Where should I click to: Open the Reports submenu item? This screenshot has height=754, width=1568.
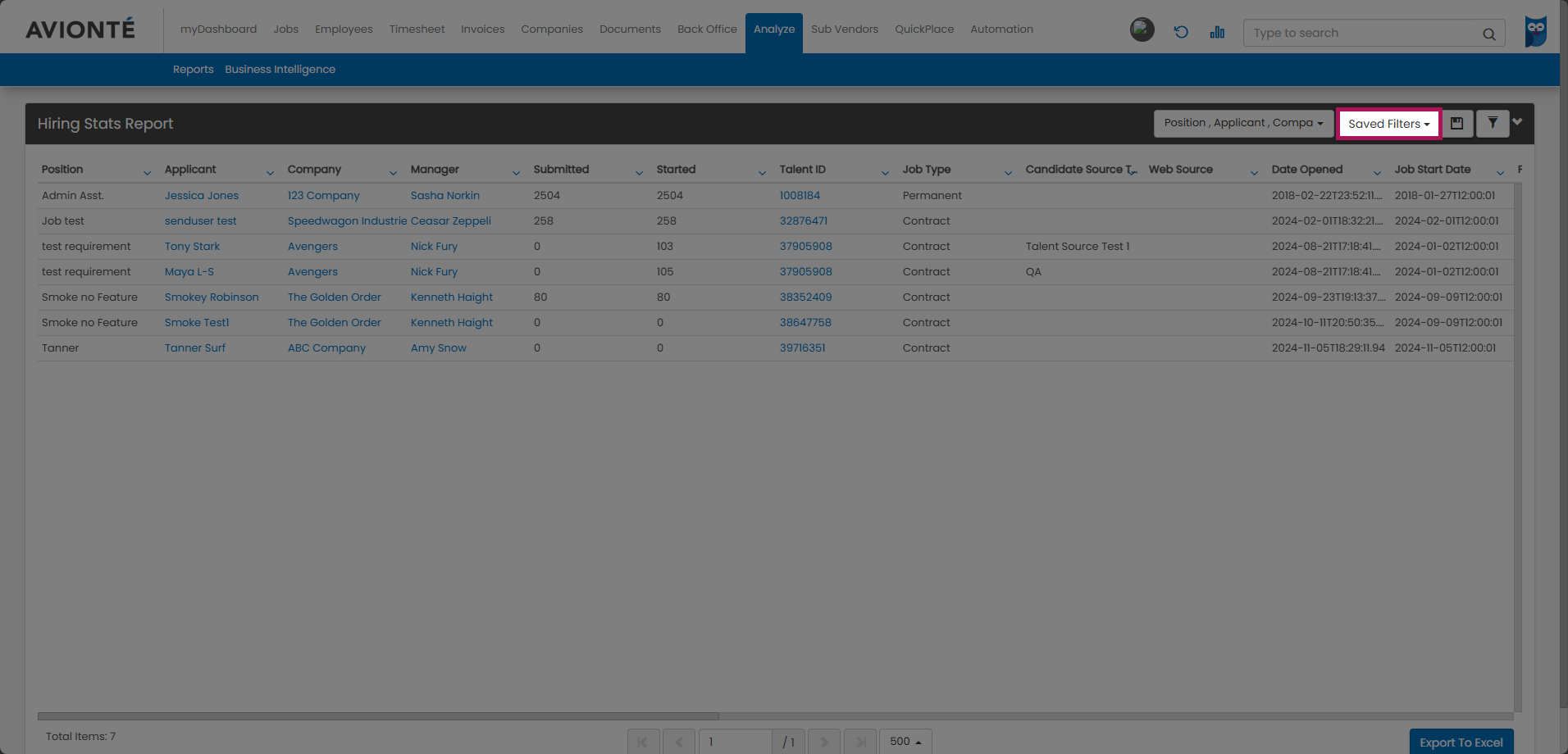click(x=193, y=70)
